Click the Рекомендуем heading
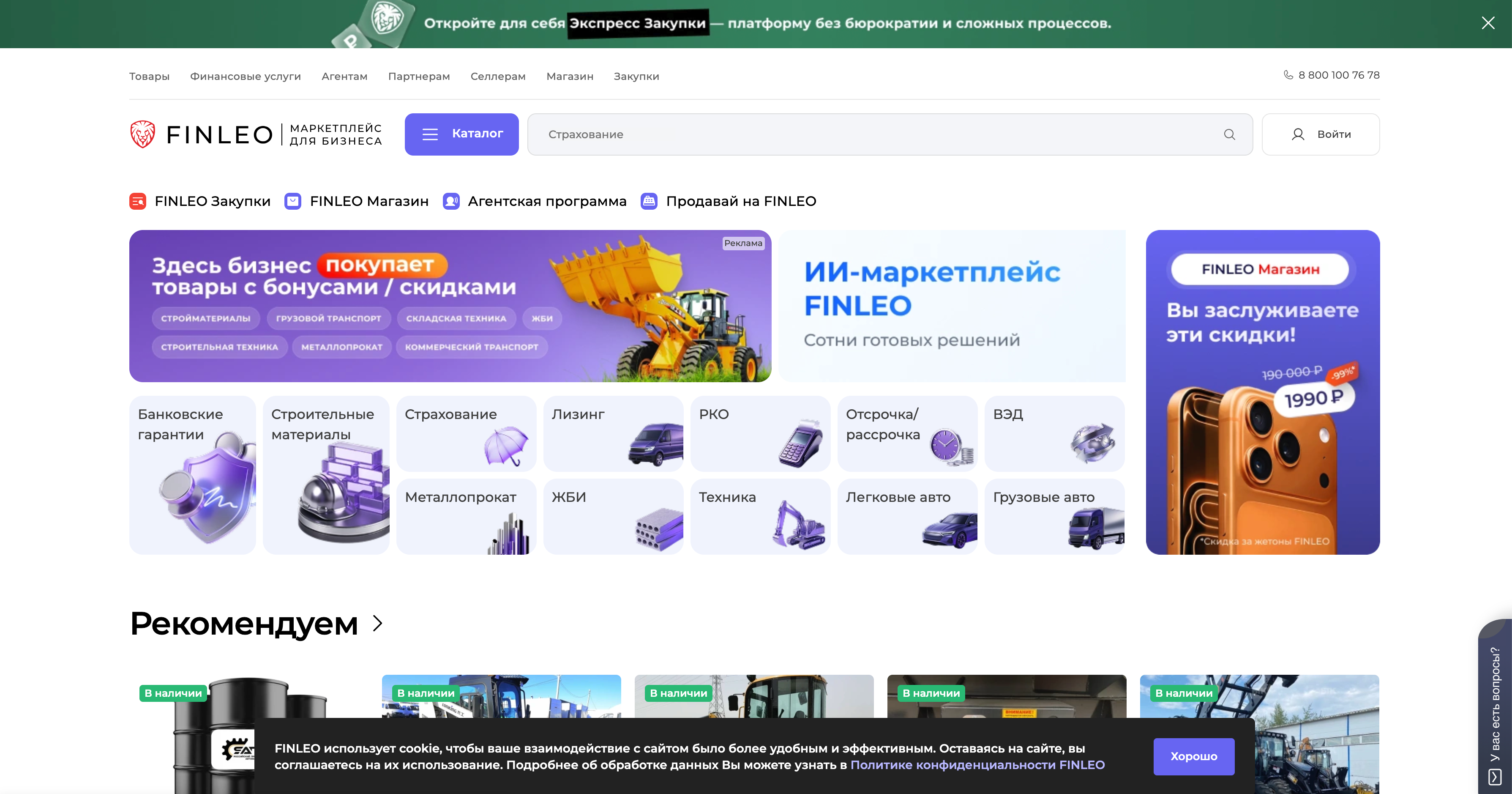 point(243,624)
